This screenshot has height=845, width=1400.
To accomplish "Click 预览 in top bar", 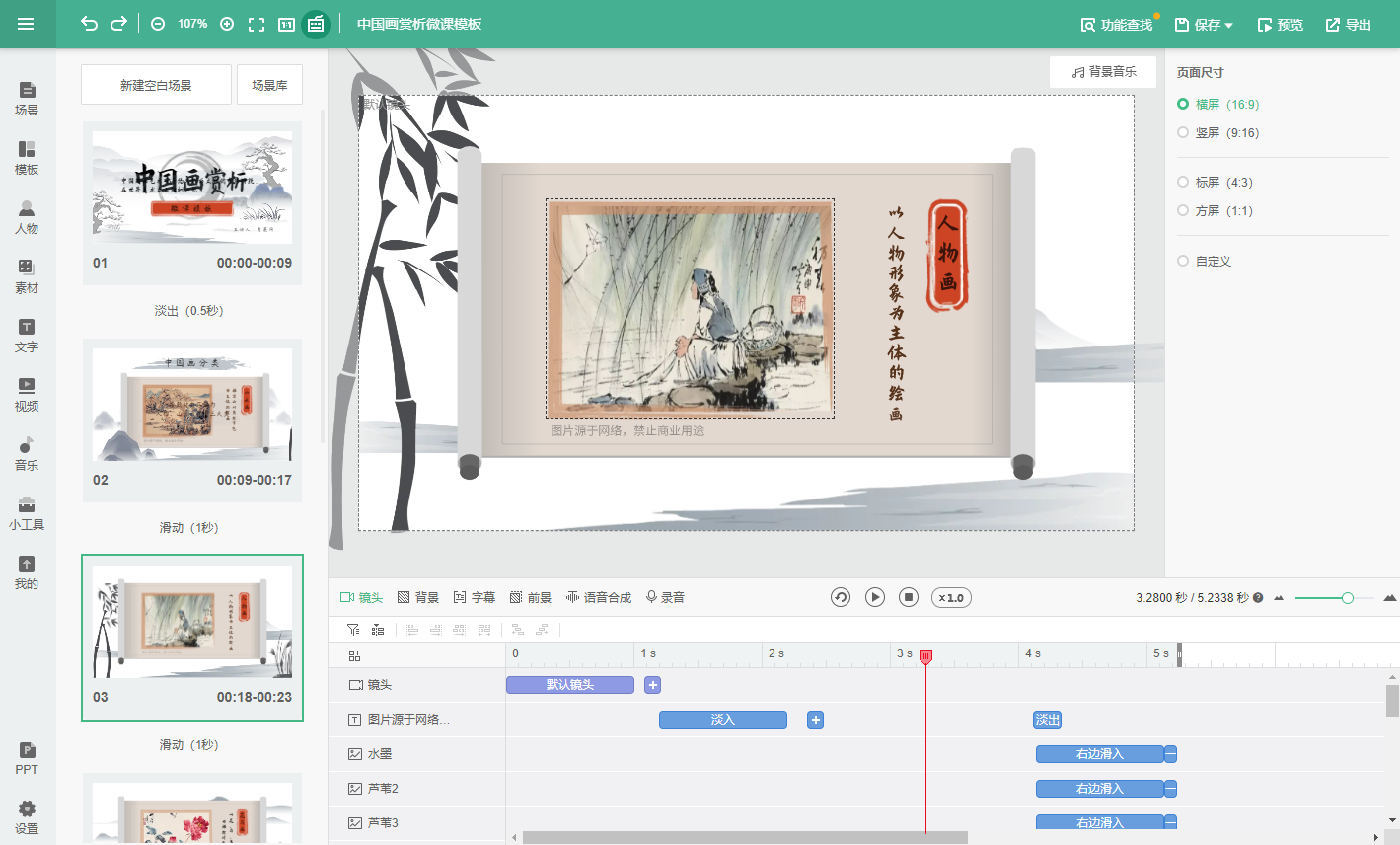I will tap(1281, 25).
